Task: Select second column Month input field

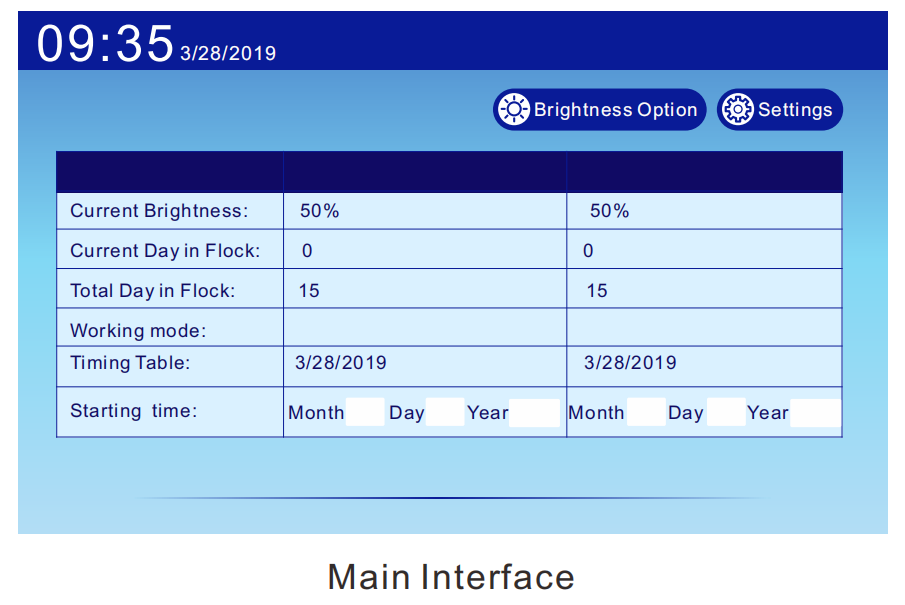Action: point(646,412)
